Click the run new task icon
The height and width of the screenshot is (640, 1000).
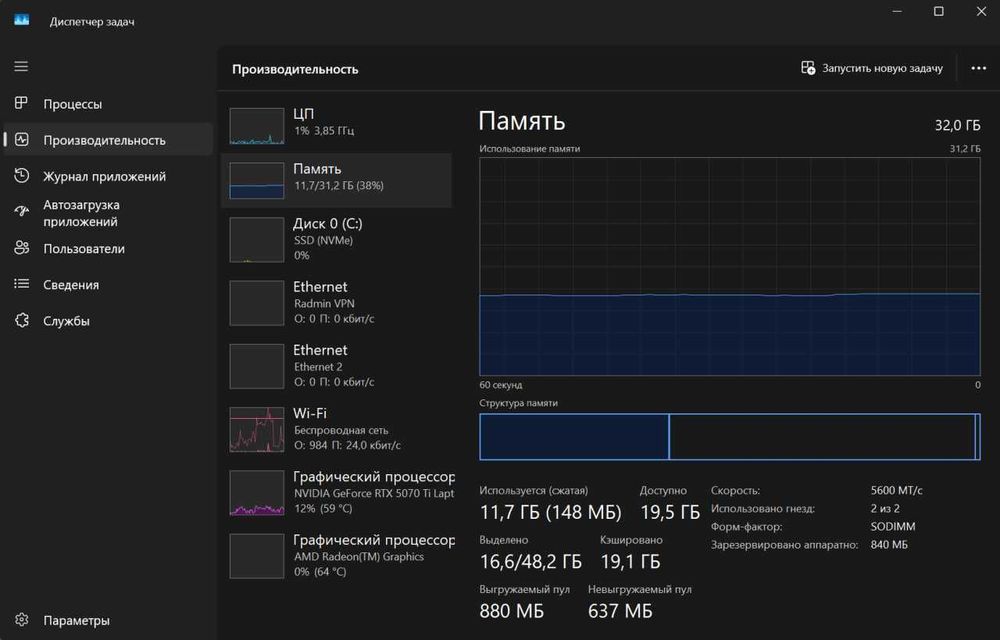coord(808,68)
